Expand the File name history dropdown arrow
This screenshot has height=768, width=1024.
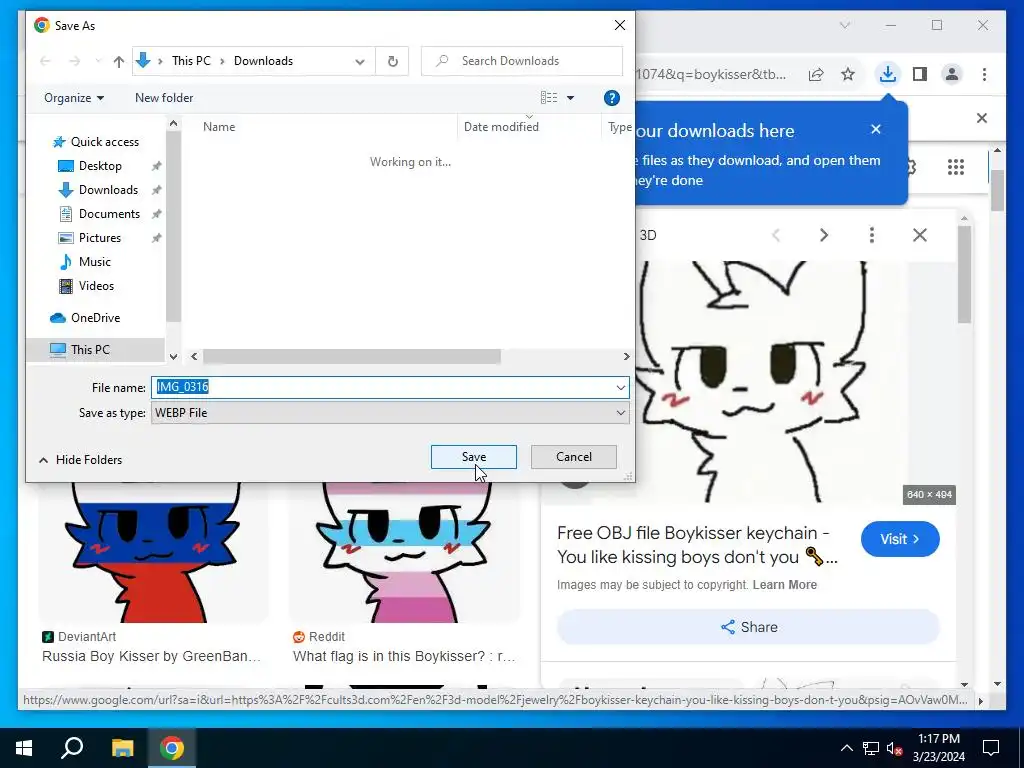(620, 387)
